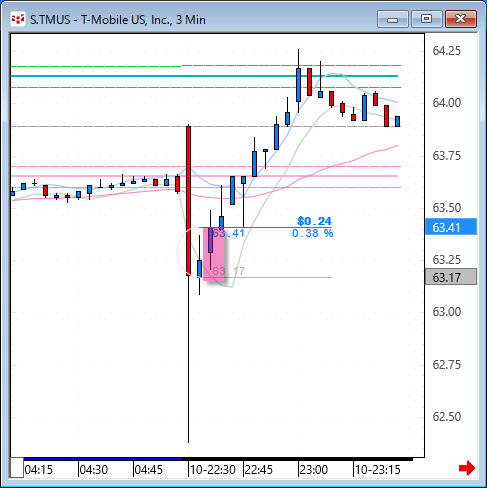Minimize the S.TMUS chart window
The height and width of the screenshot is (488, 487).
point(393,19)
